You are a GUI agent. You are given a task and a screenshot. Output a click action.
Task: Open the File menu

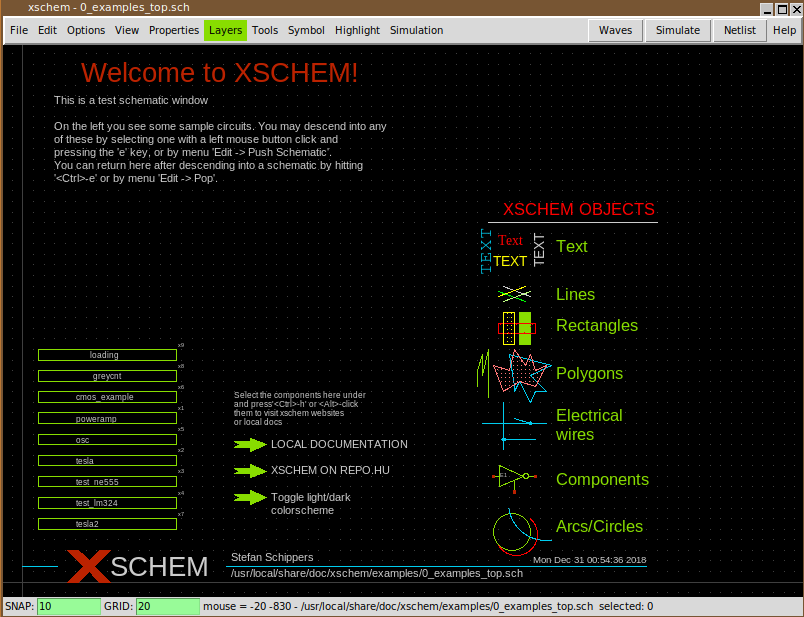(x=19, y=30)
